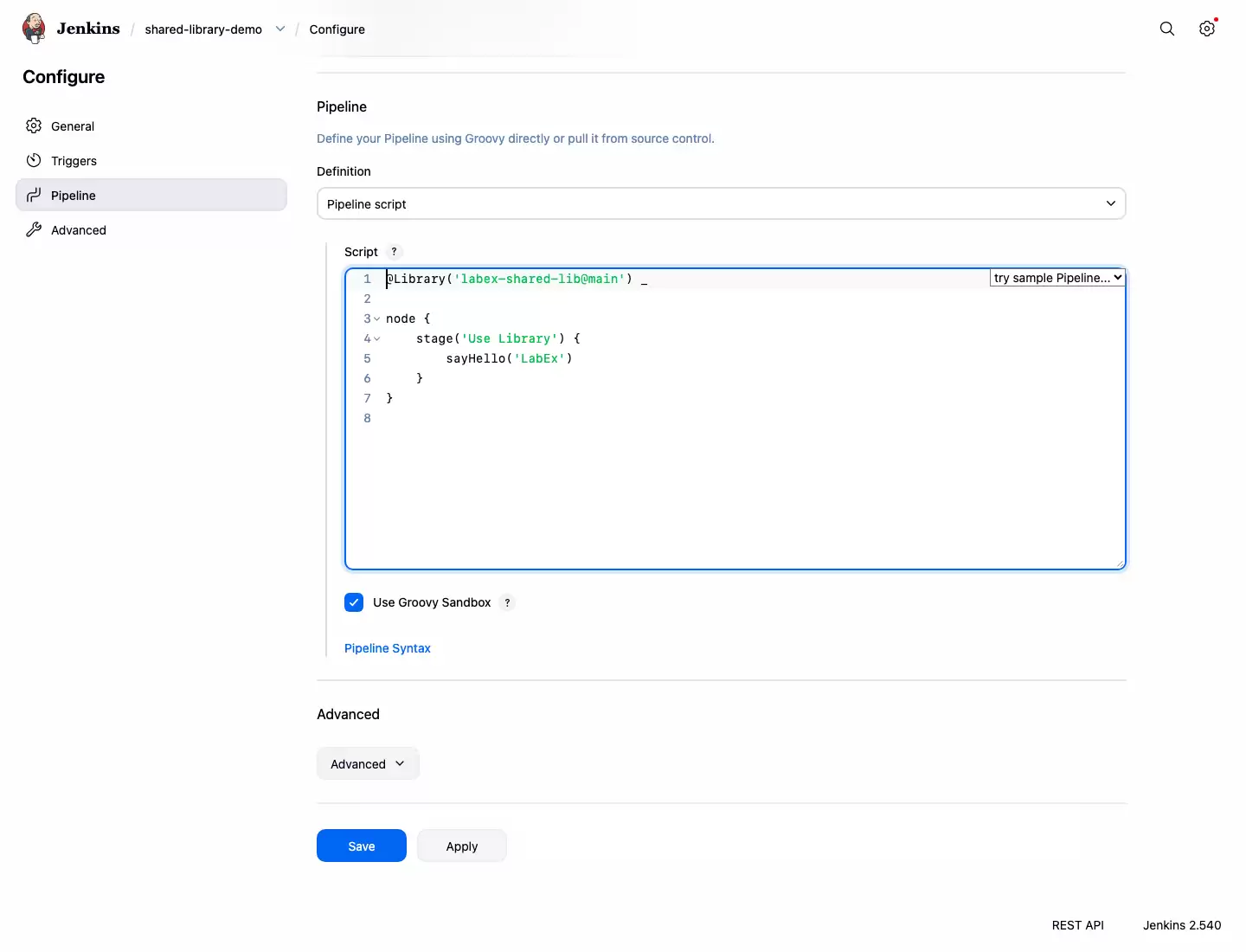Go to the General section
The image size is (1246, 952).
pyautogui.click(x=151, y=125)
